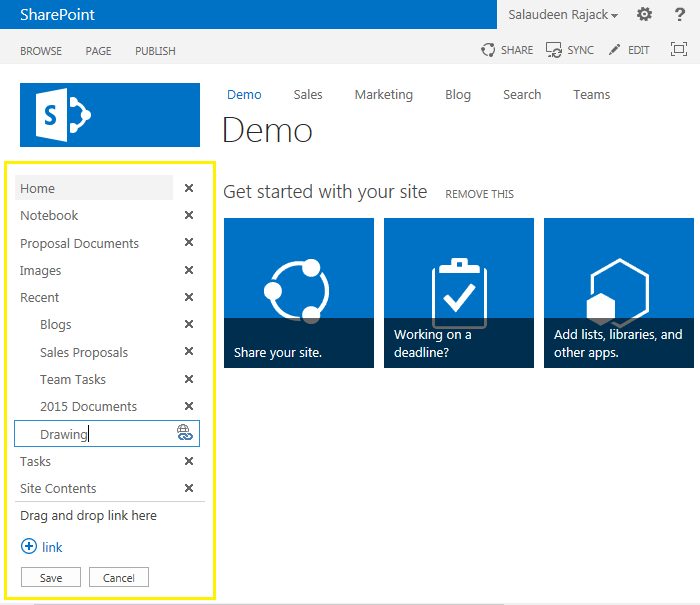Select the Images quick launch item
700x605 pixels.
click(41, 271)
